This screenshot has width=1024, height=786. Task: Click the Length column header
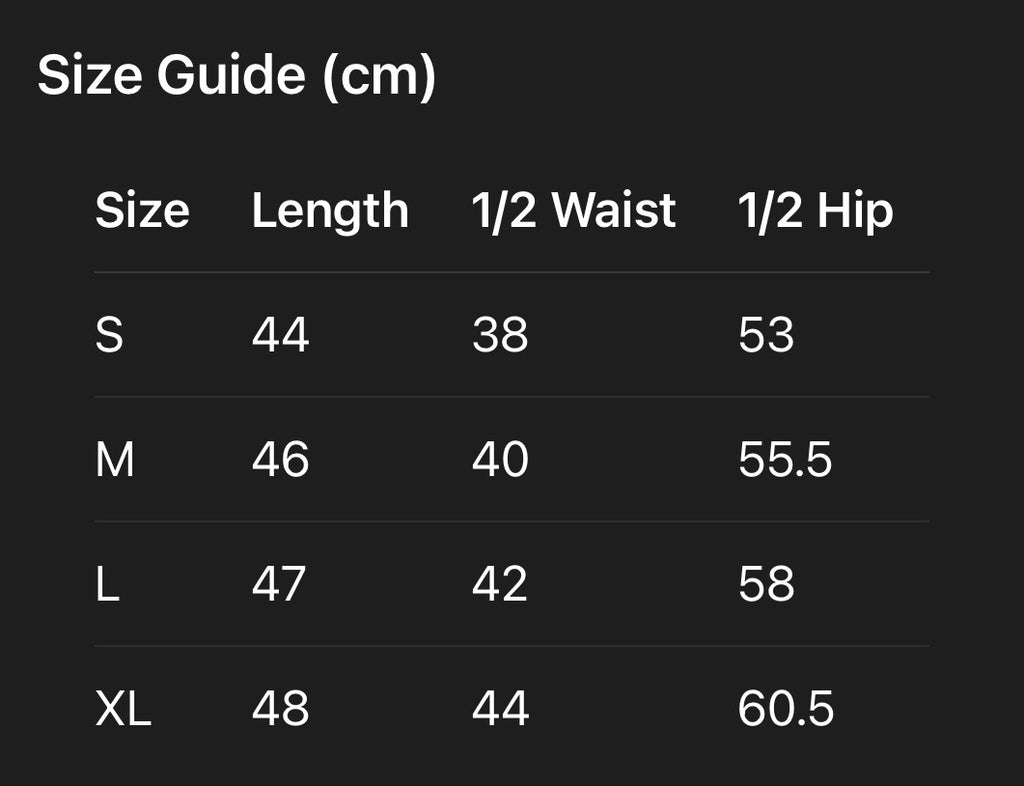[x=330, y=211]
